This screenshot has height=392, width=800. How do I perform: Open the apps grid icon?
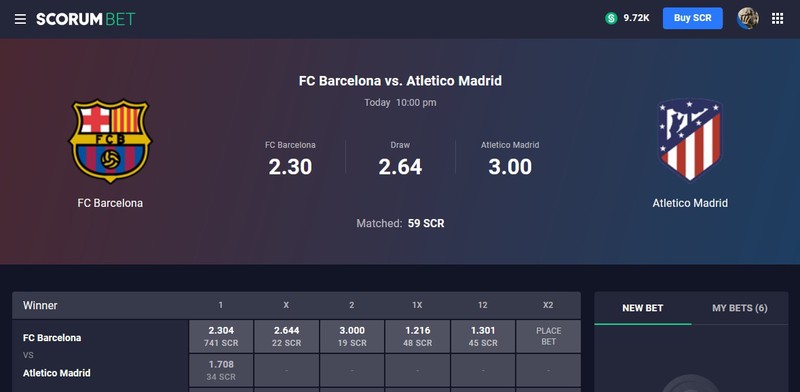point(777,19)
